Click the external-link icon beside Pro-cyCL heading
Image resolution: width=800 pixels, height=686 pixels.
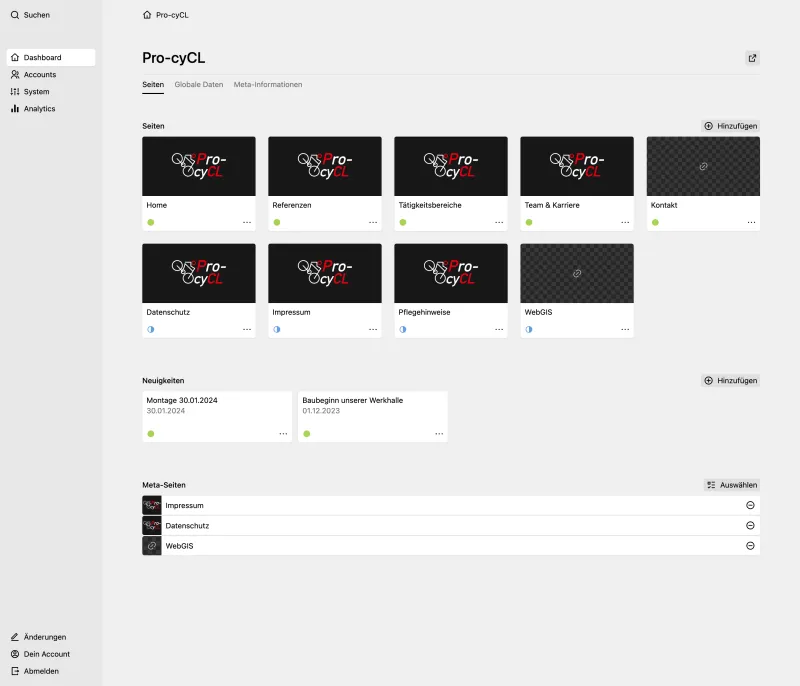[x=752, y=58]
